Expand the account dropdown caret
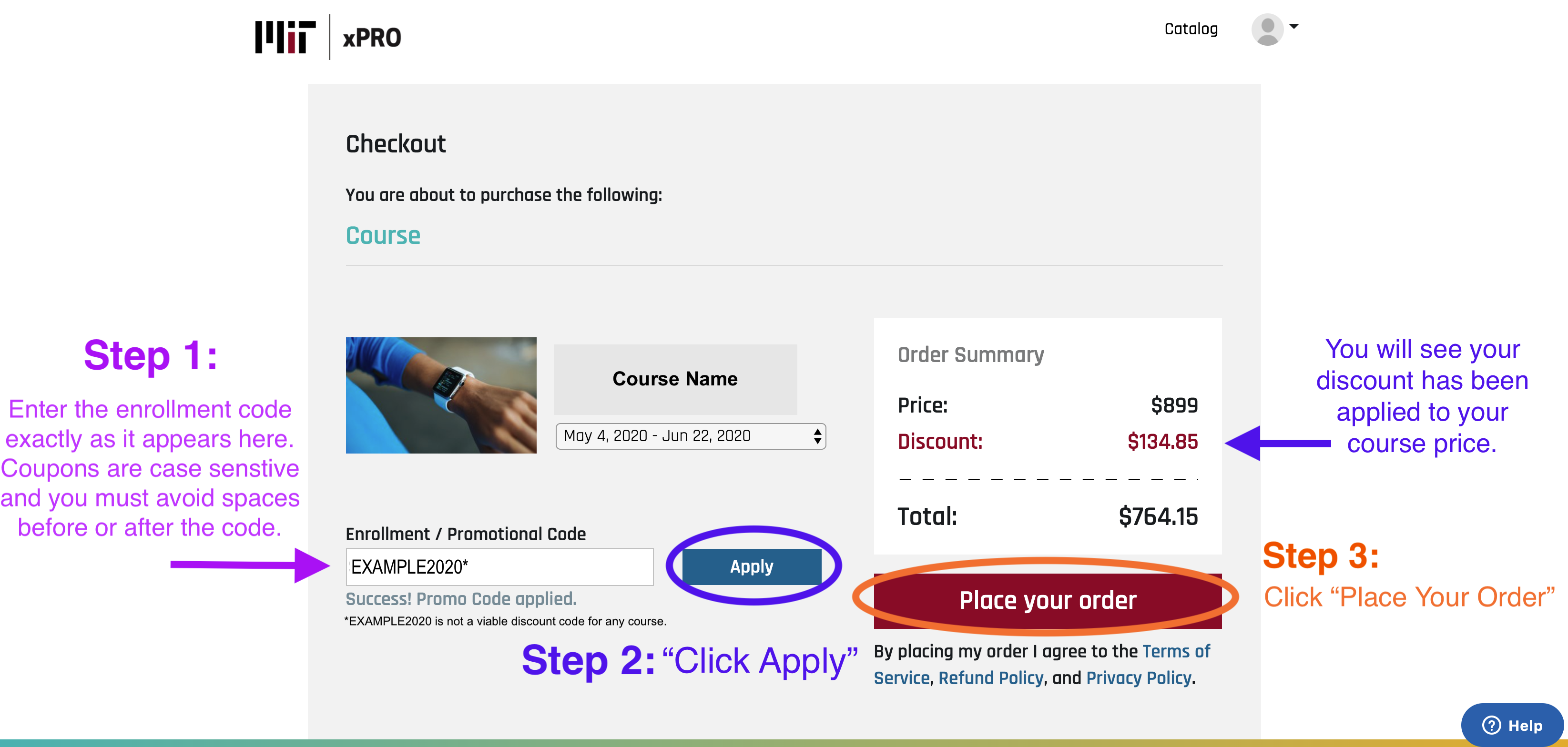 coord(1293,26)
